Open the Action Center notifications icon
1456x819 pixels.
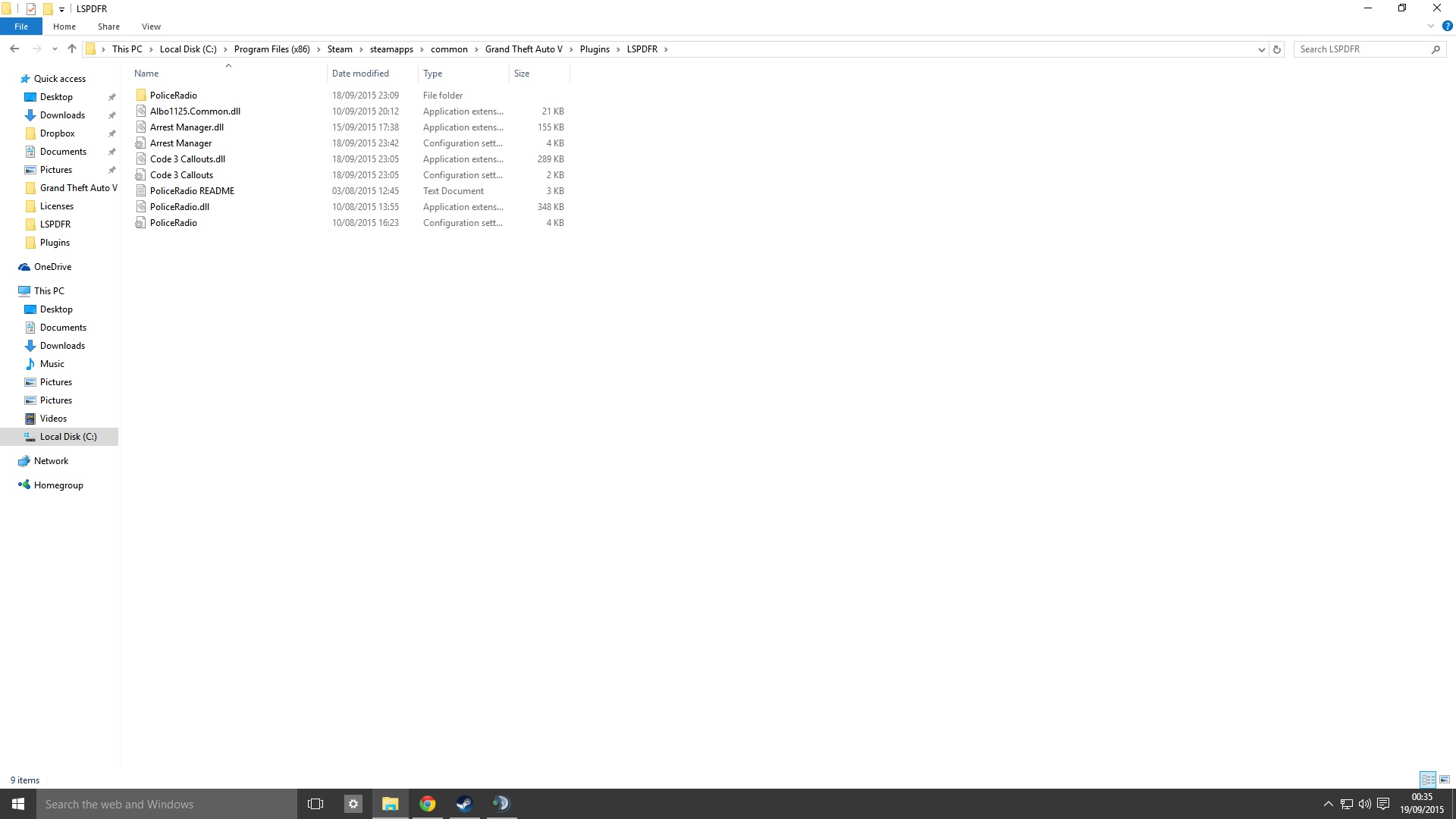[x=1383, y=804]
